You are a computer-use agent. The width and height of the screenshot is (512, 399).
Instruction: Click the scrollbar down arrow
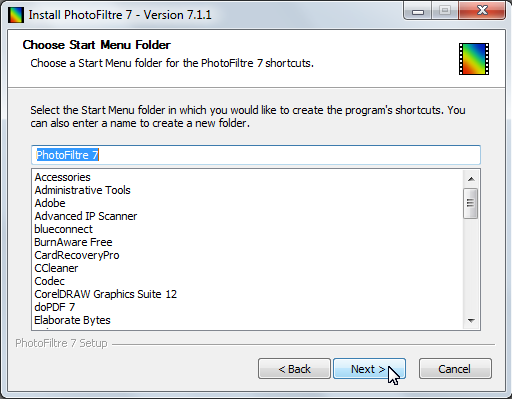(471, 321)
